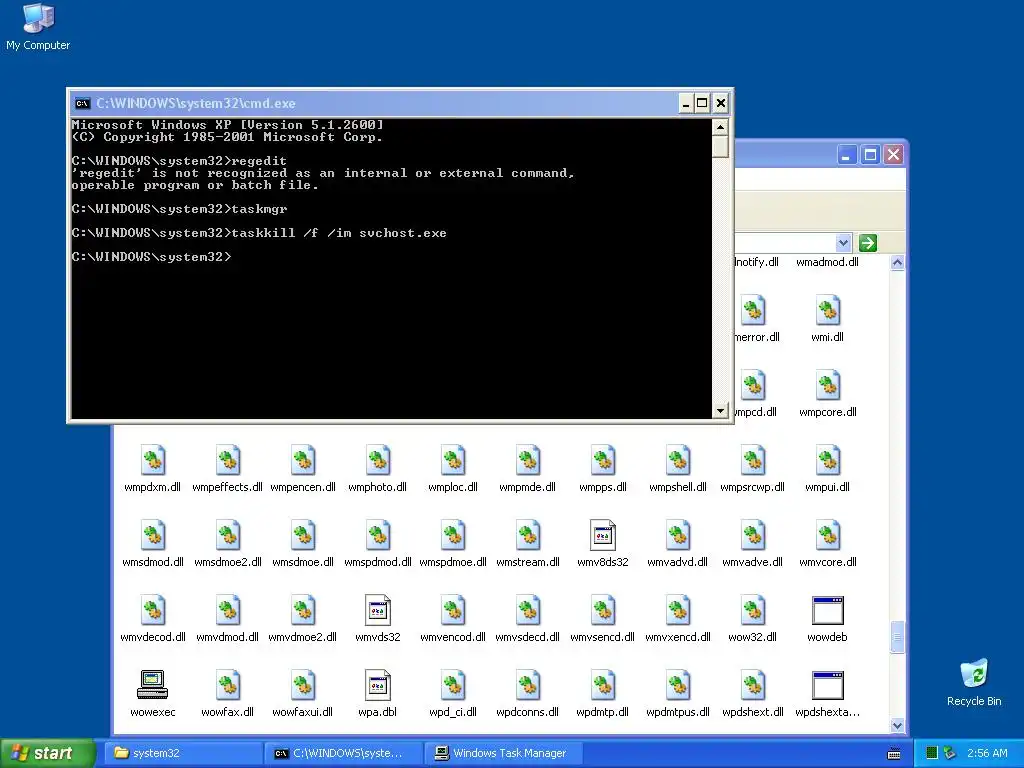Select the wmpui.dll file icon
Viewport: 1024px width, 768px height.
(x=827, y=460)
